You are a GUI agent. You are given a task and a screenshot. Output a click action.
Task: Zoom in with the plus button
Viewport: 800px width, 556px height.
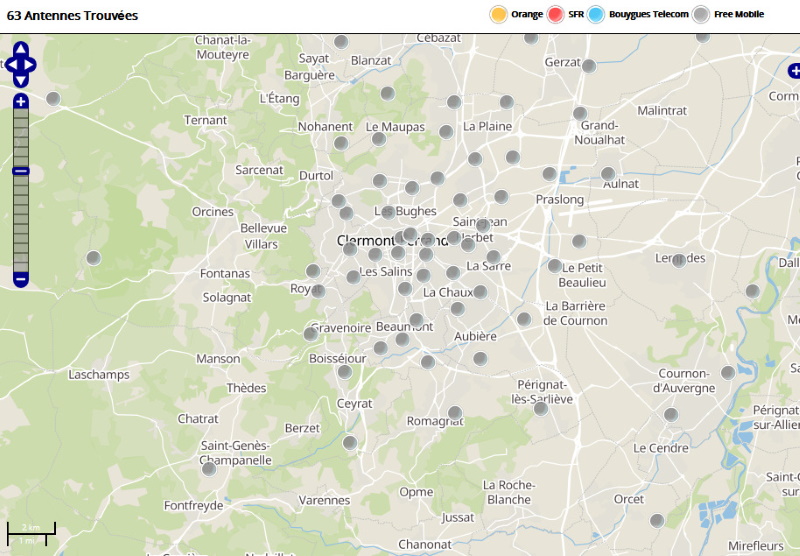(x=20, y=101)
